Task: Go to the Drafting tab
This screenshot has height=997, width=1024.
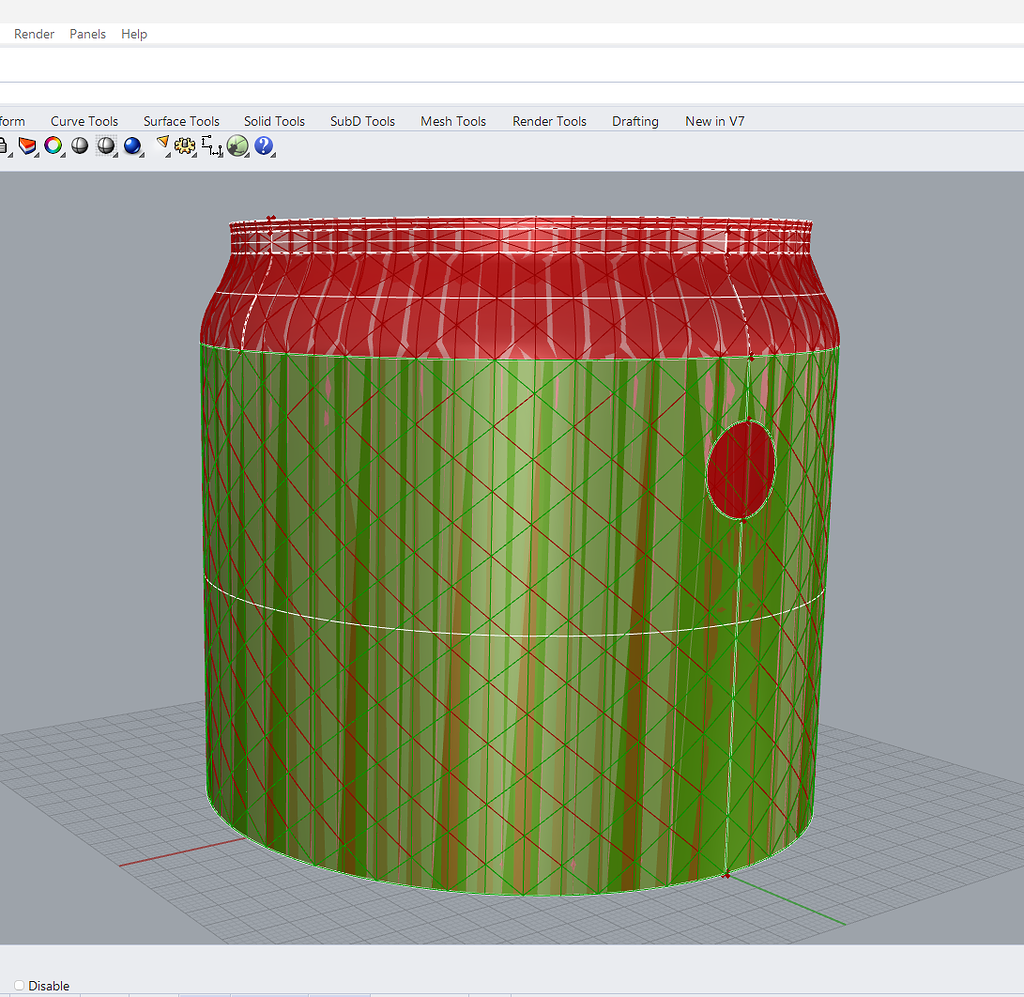Action: 635,121
